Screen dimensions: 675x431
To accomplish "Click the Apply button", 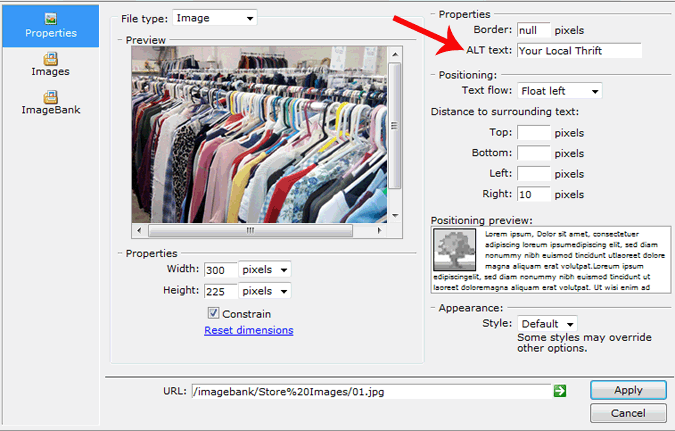I will [628, 390].
